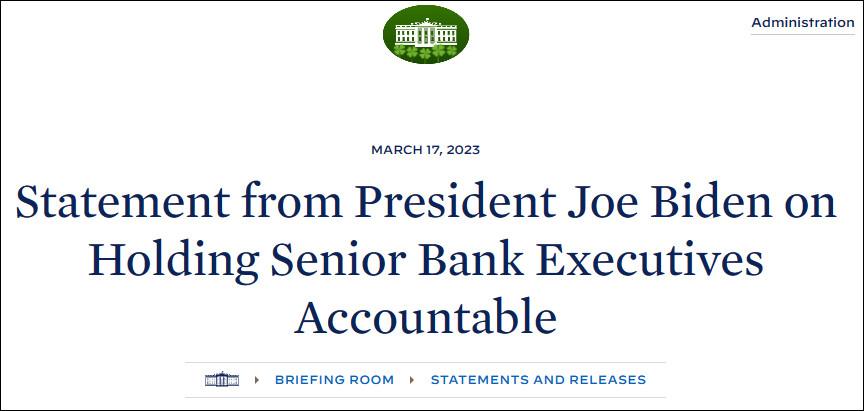Click the word President in the headline
Viewport: 864px width, 411px height.
(x=454, y=202)
